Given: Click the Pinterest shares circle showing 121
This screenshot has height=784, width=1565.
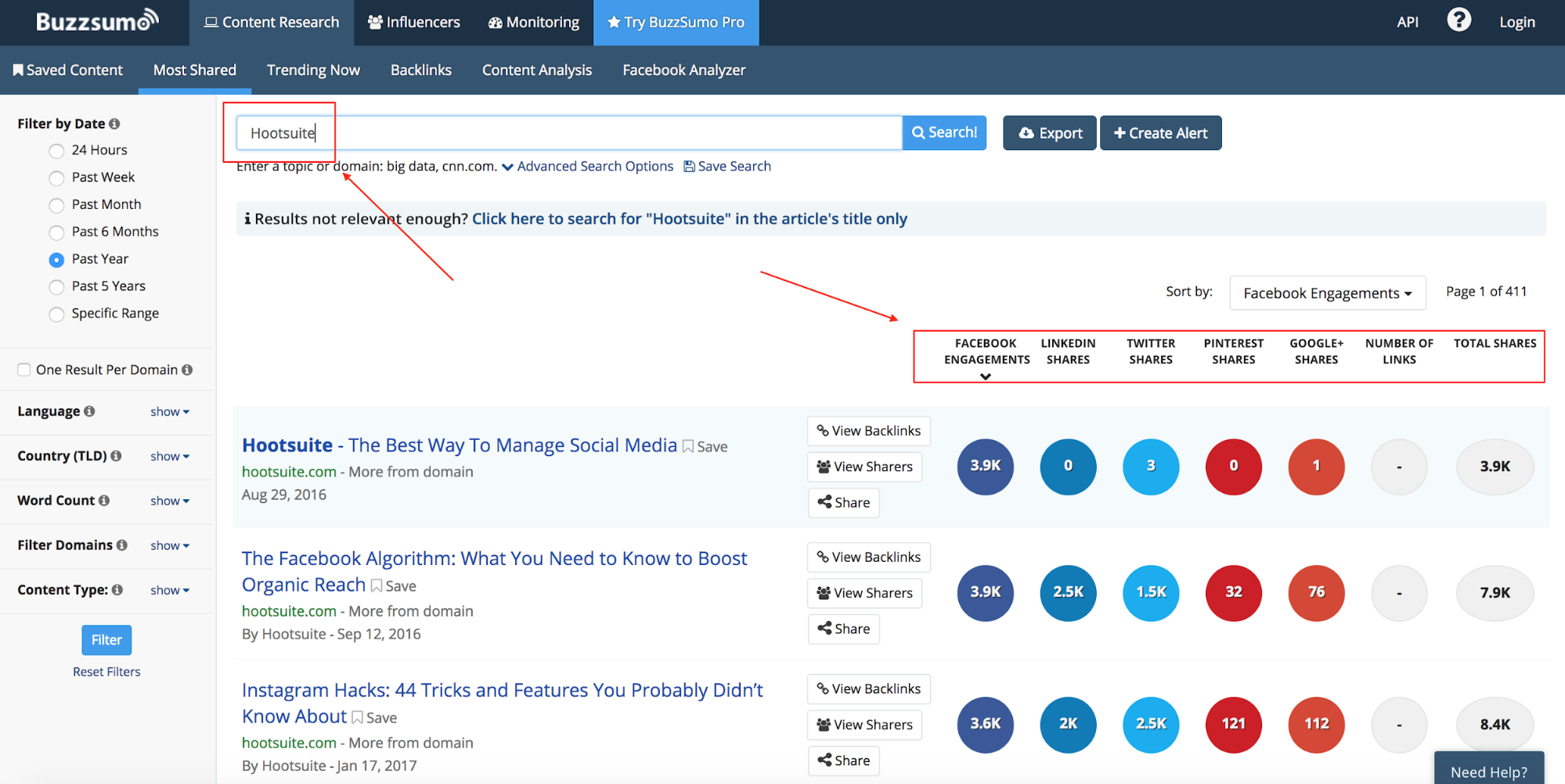Looking at the screenshot, I should pos(1234,725).
